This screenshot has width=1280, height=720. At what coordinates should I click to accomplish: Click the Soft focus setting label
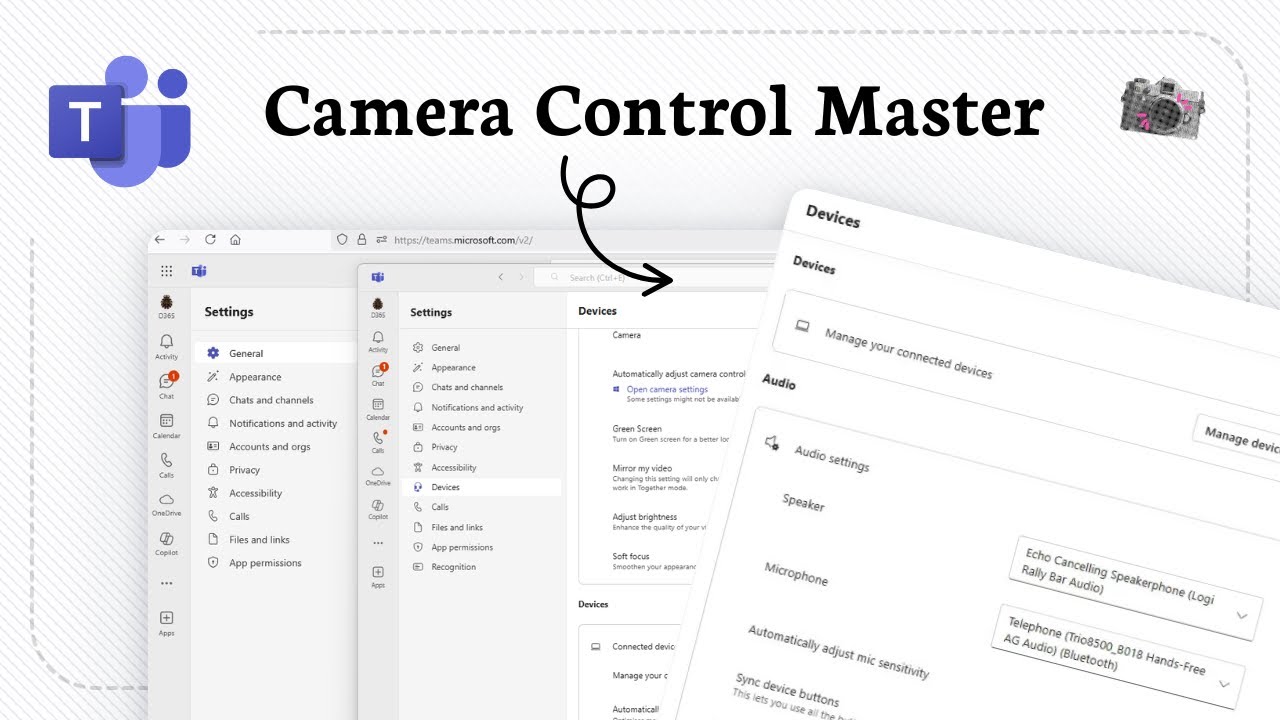click(631, 556)
